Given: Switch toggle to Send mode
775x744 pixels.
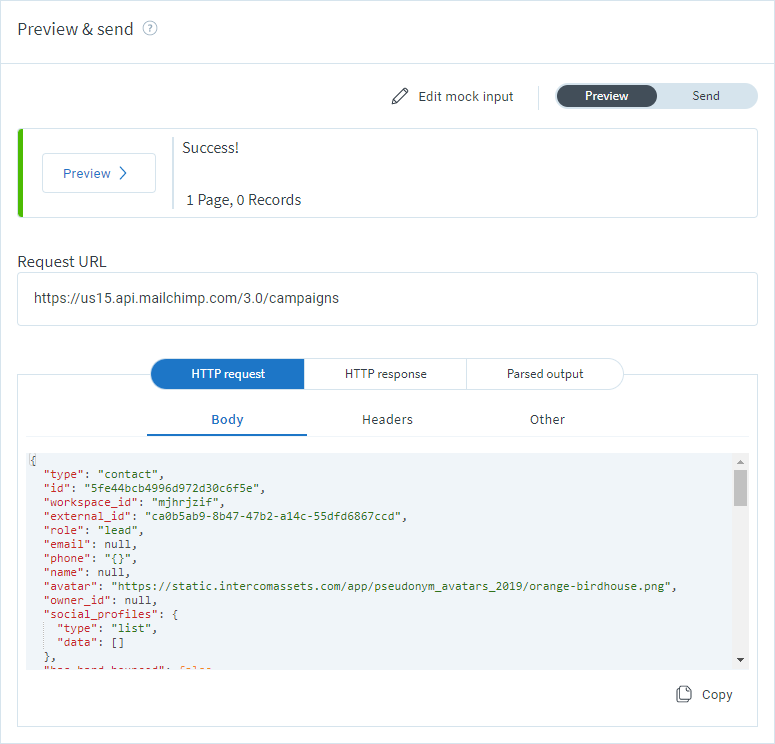Looking at the screenshot, I should 705,96.
